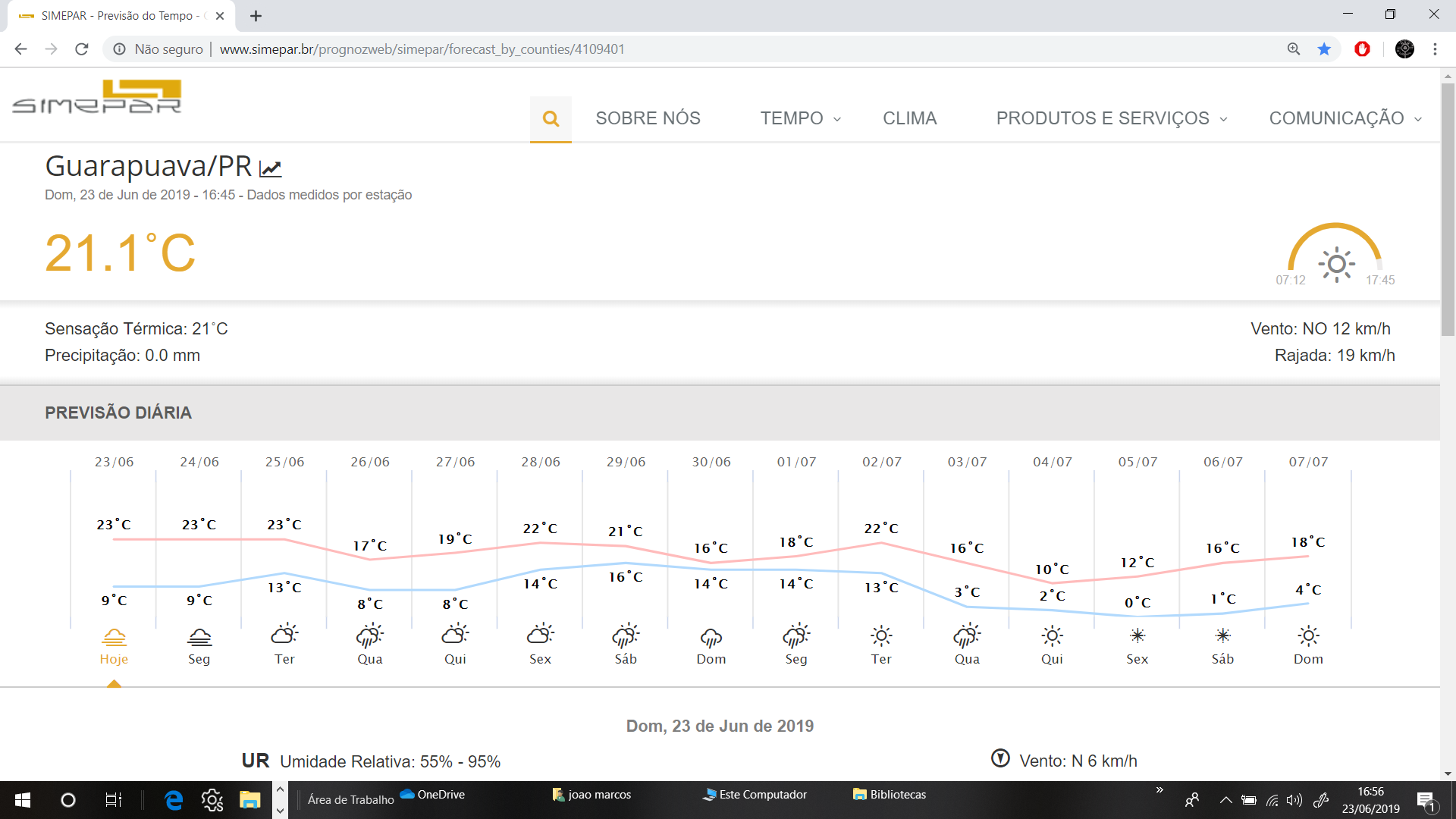Image resolution: width=1456 pixels, height=819 pixels.
Task: Select Seg 24/06 fog icon
Action: tap(199, 636)
